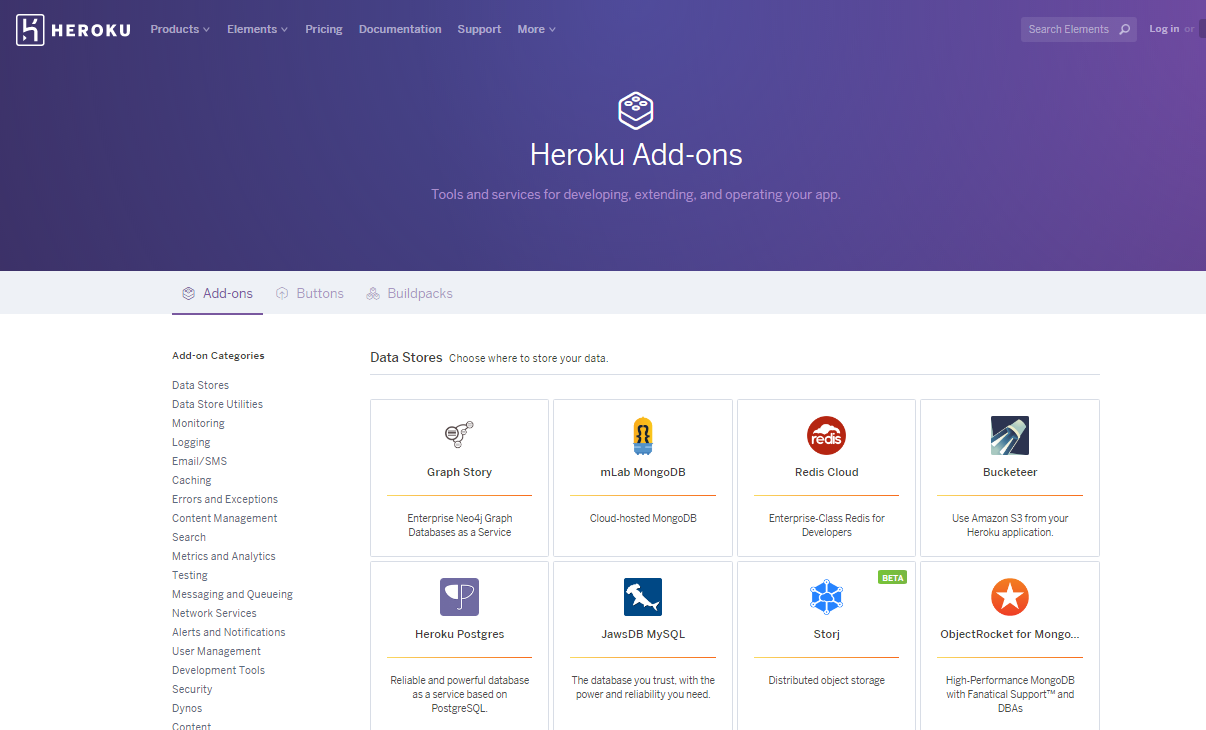Open the User Management category
Viewport: 1206px width, 730px height.
[216, 651]
